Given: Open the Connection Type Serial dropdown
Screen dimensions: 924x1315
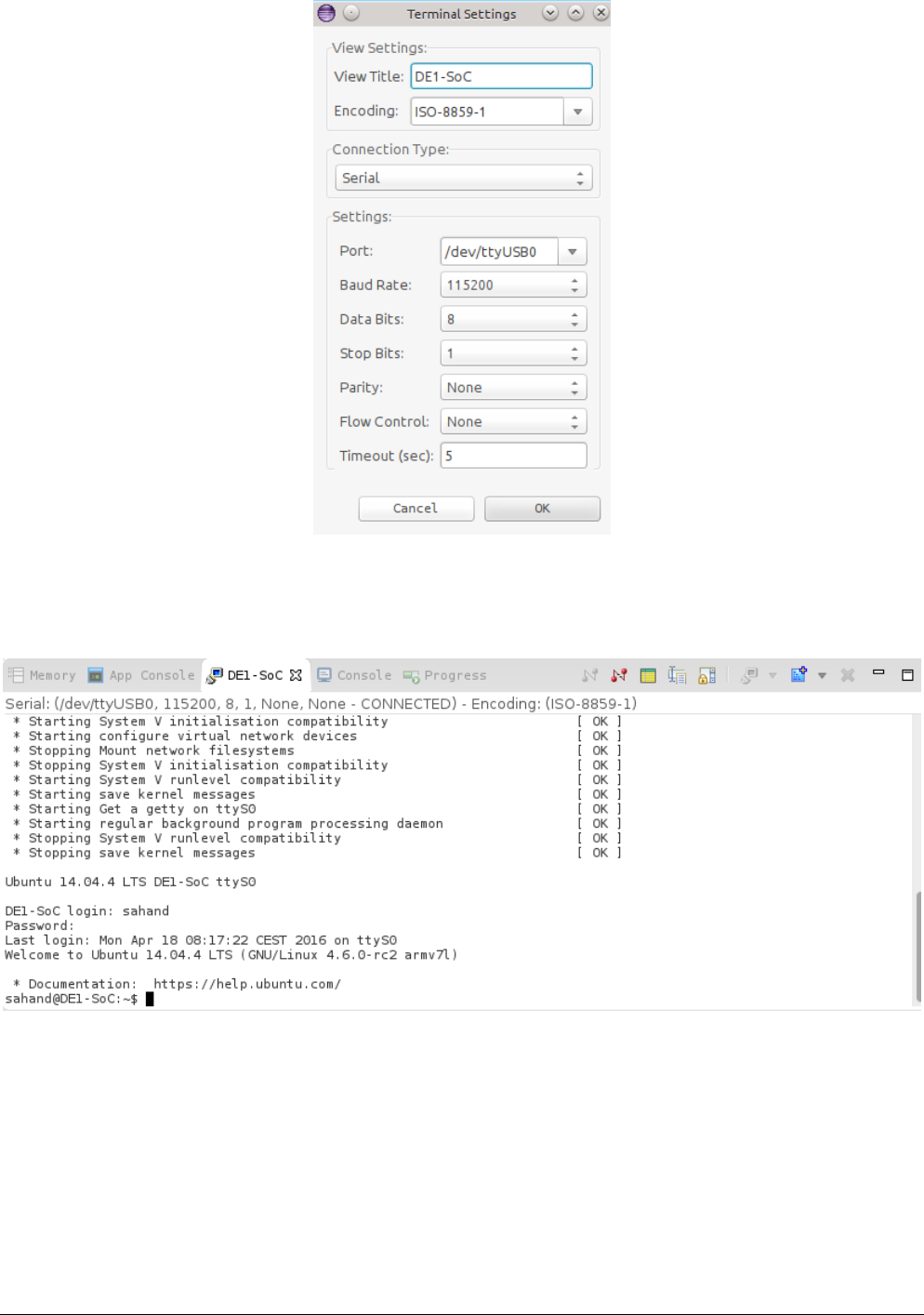Looking at the screenshot, I should point(463,178).
